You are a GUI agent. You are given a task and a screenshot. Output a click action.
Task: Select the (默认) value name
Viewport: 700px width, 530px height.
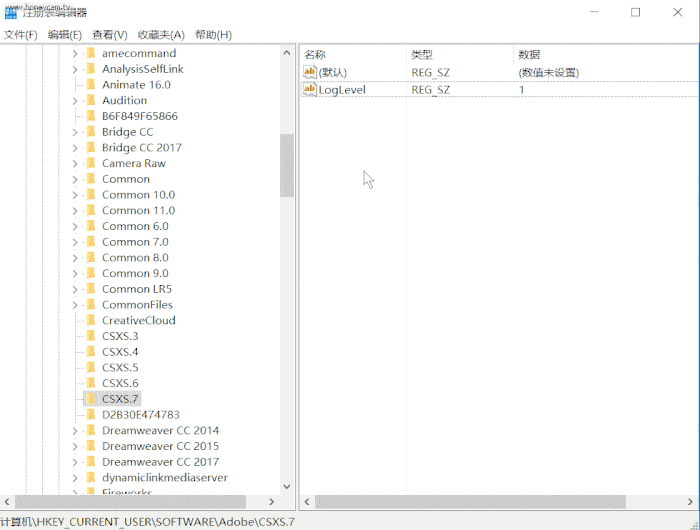333,72
